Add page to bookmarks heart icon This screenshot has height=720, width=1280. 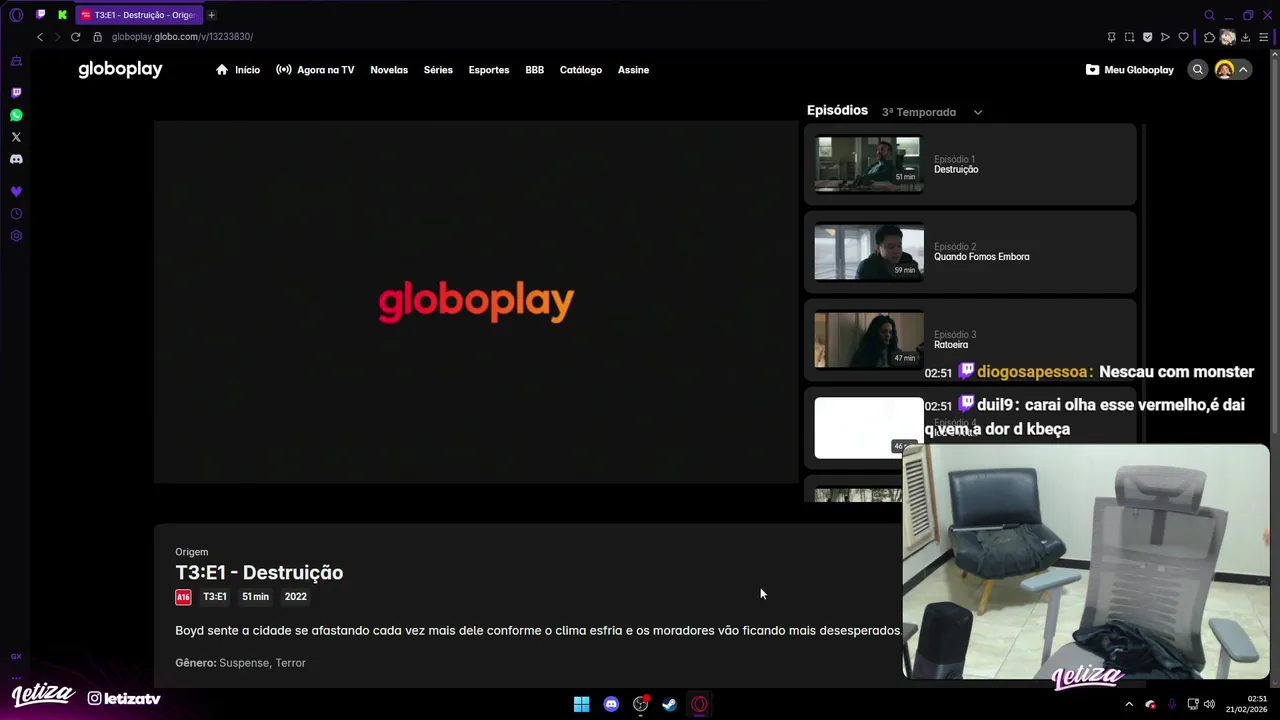1183,37
